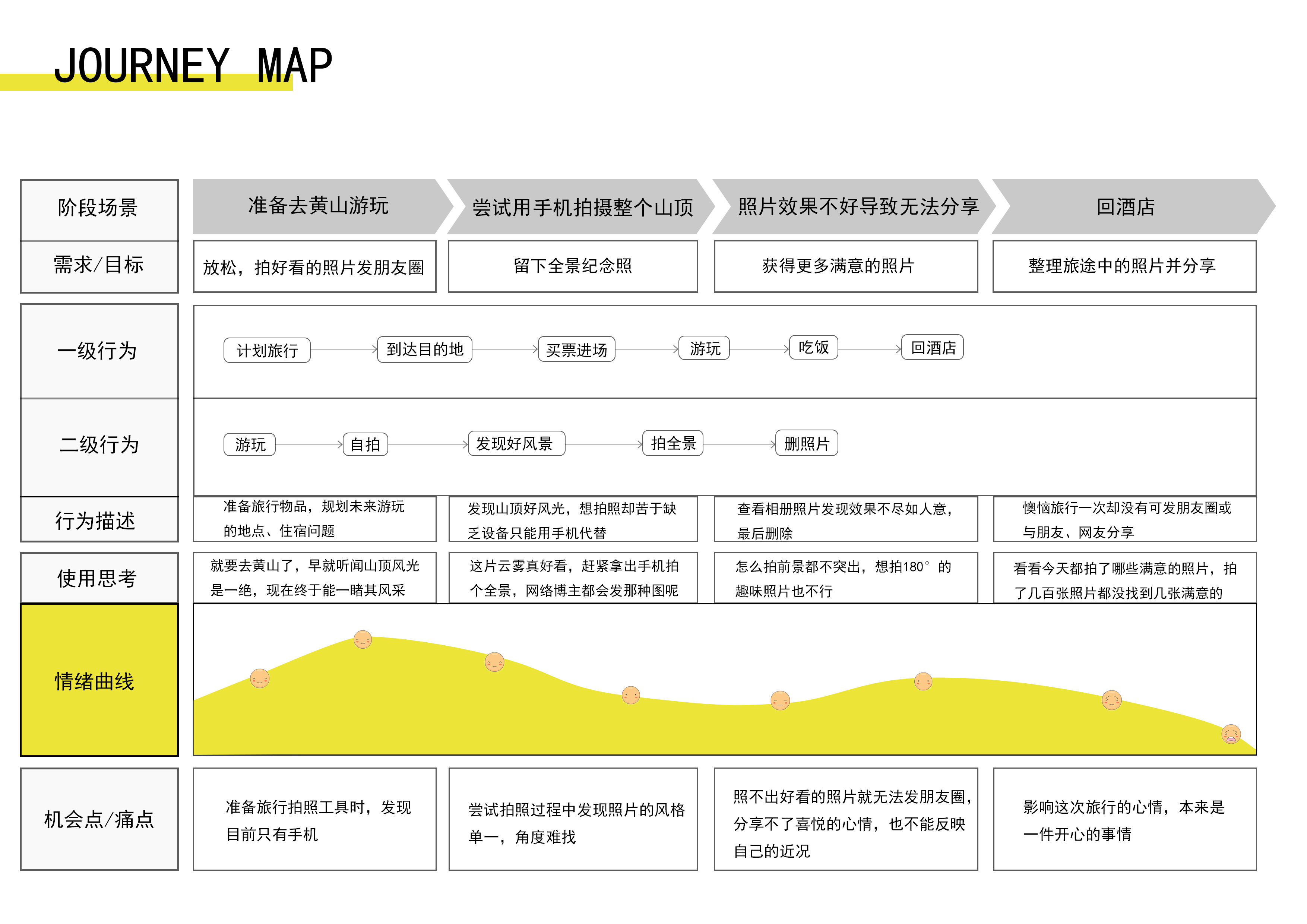Click the flat-mouth emoji at the curve's lowest dip
The height and width of the screenshot is (924, 1307).
(x=780, y=700)
